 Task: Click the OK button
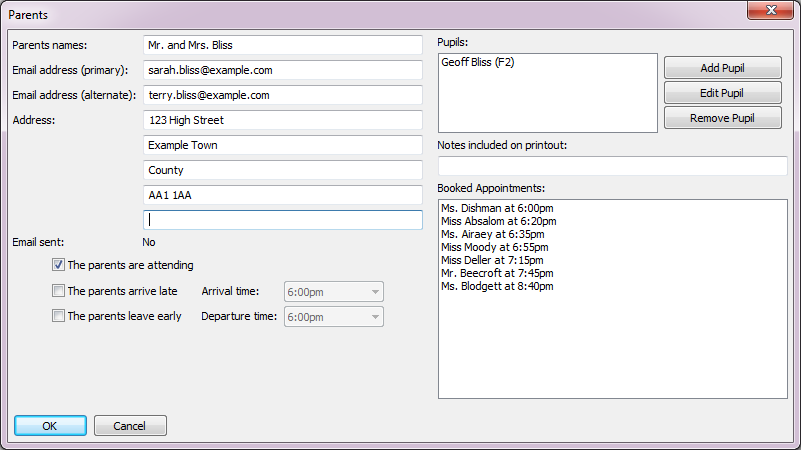pos(50,425)
